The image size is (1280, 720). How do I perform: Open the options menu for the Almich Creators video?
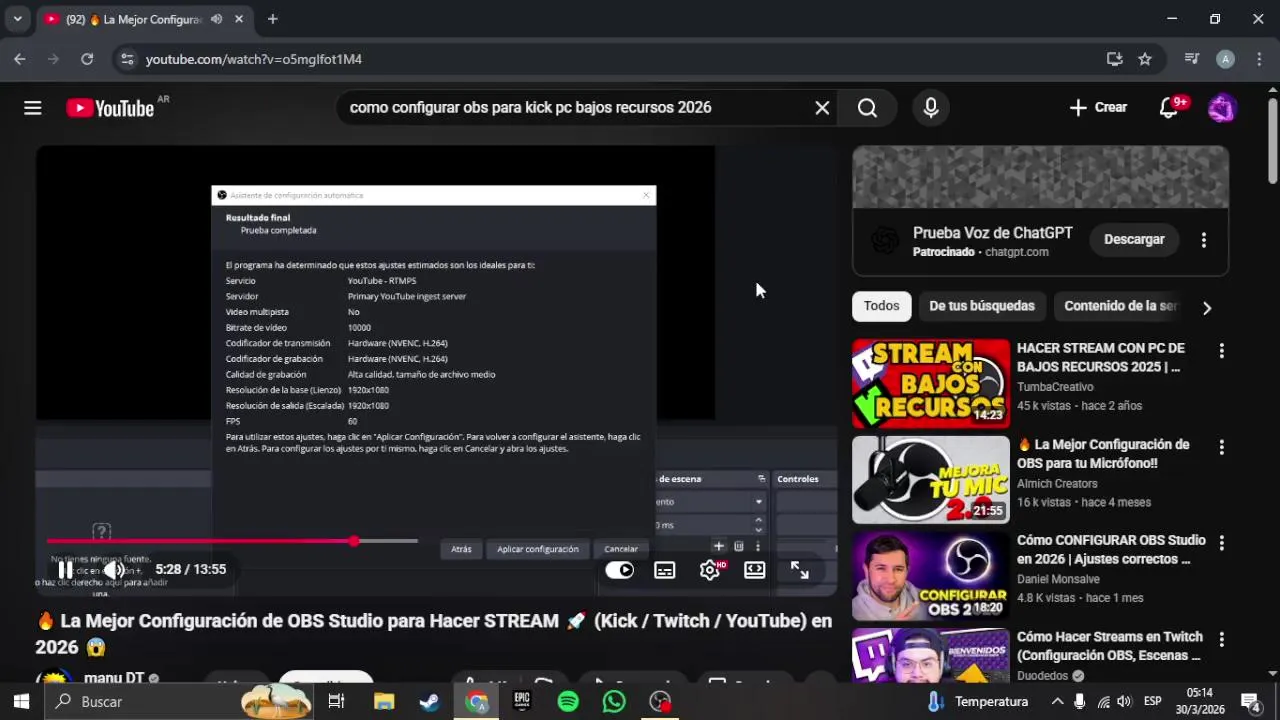click(x=1221, y=447)
